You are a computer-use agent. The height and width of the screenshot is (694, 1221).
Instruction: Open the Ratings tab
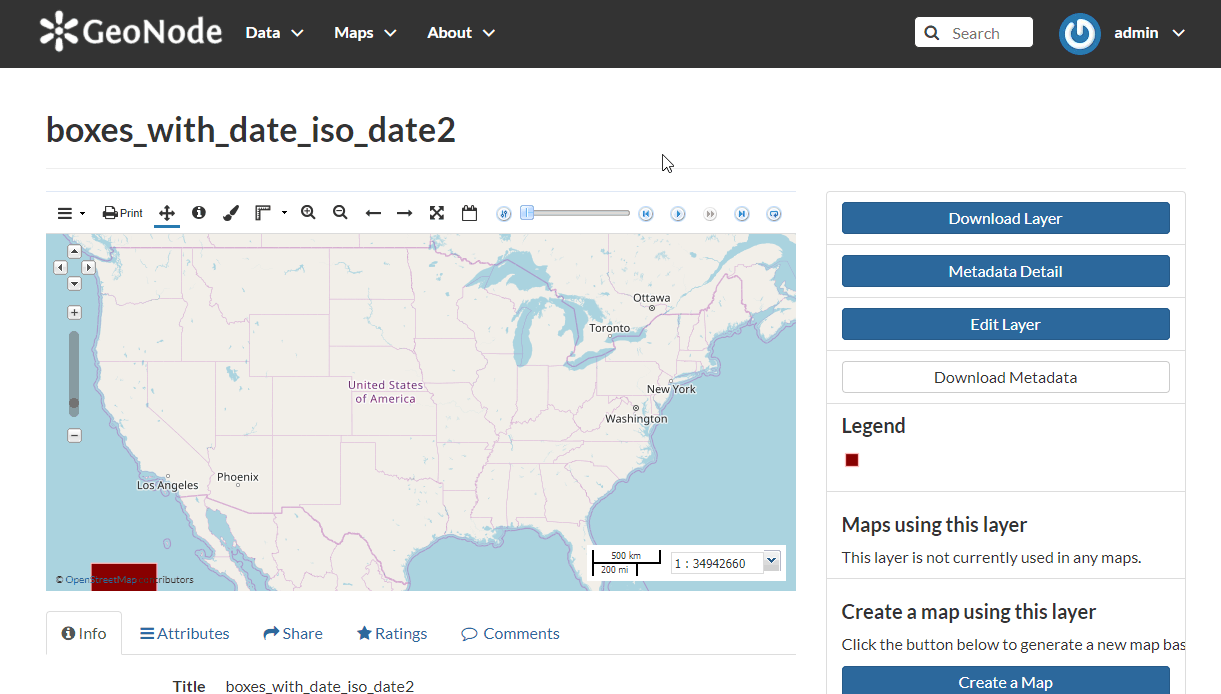click(x=392, y=633)
